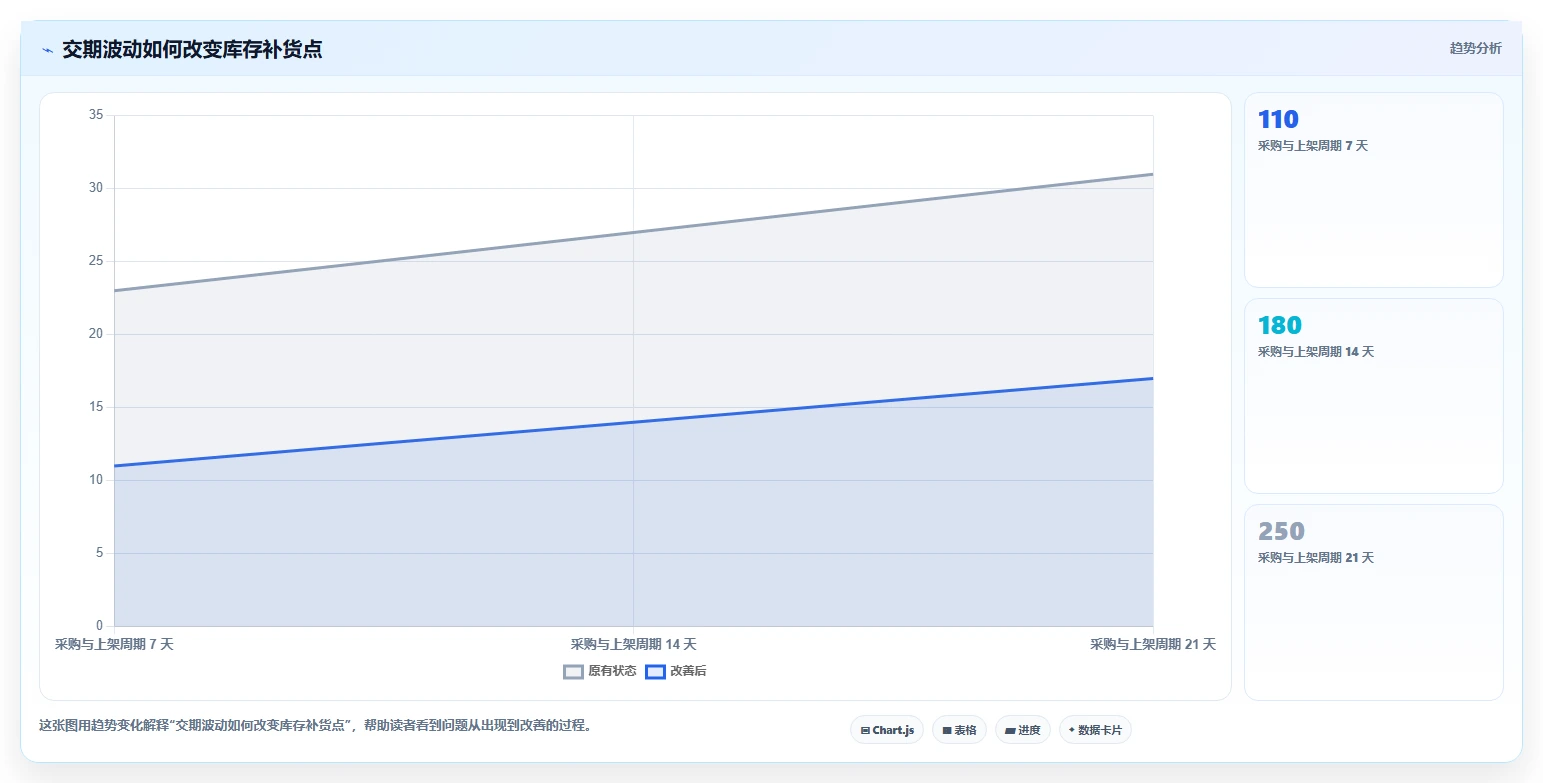This screenshot has width=1543, height=783.
Task: Click the 表格 tag
Action: [x=959, y=730]
